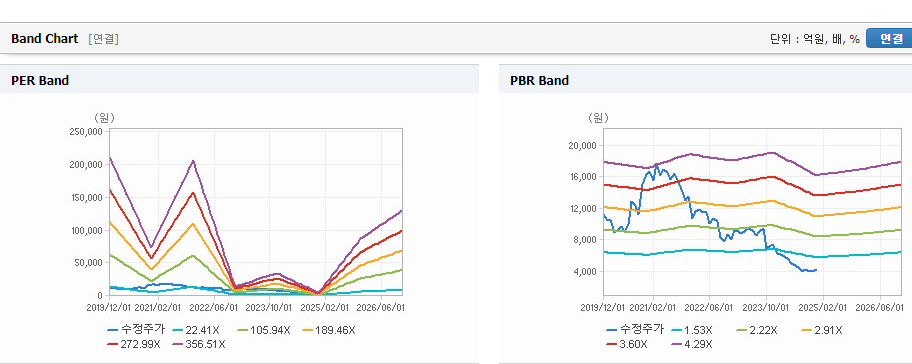Click 100,000 y-axis label in PER chart
Screen dimensions: 912x364
(87, 230)
